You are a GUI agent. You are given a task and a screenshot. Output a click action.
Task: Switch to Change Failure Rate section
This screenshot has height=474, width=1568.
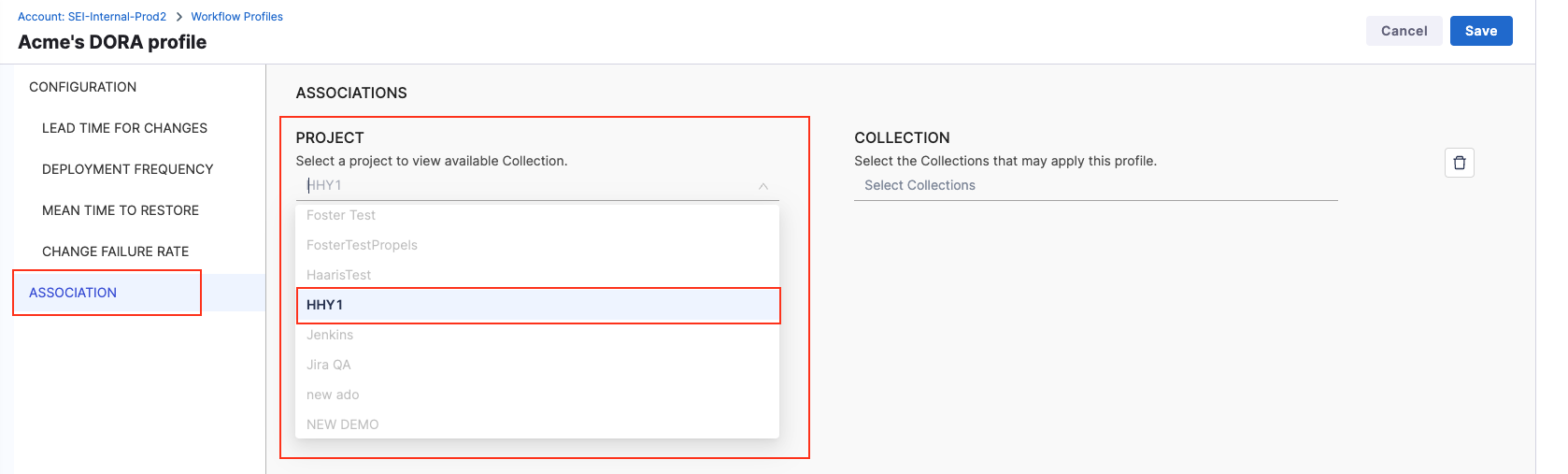click(115, 251)
